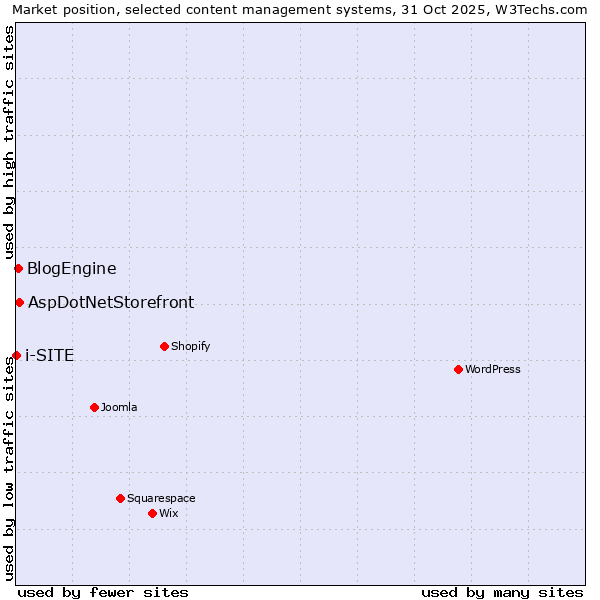The width and height of the screenshot is (600, 600).
Task: Select the i-SITE red marker
Action: tap(16, 355)
